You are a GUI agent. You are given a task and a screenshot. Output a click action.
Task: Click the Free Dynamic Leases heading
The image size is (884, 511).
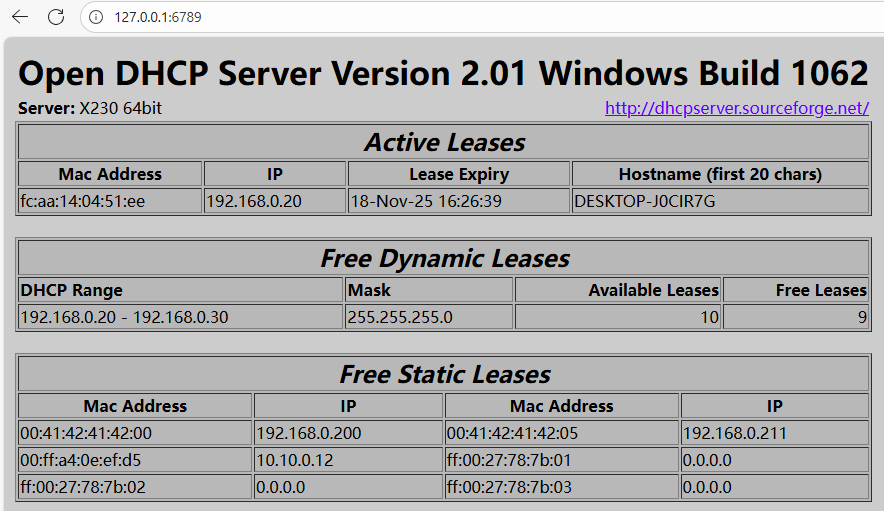click(444, 258)
